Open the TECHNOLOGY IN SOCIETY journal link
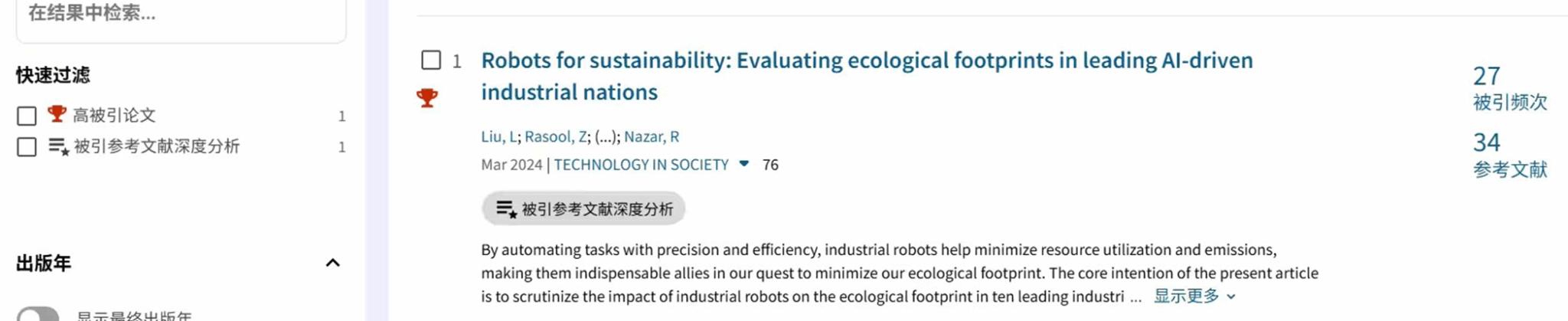Viewport: 1568px width, 321px height. [x=641, y=165]
